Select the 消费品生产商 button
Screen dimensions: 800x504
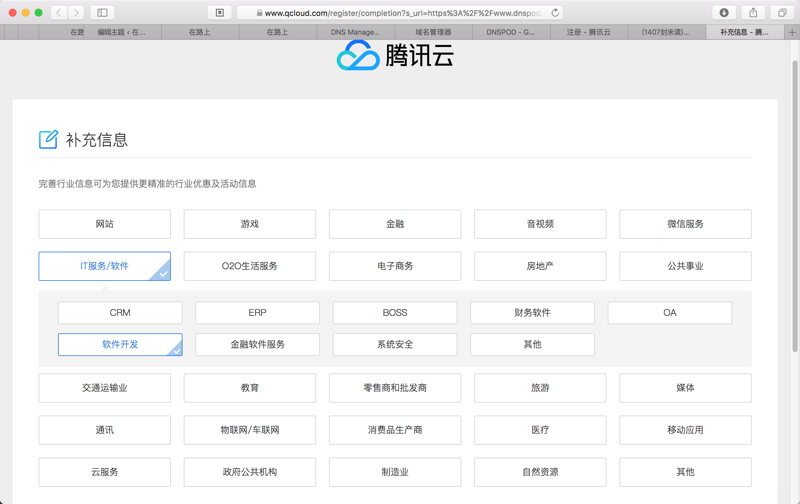click(x=395, y=430)
